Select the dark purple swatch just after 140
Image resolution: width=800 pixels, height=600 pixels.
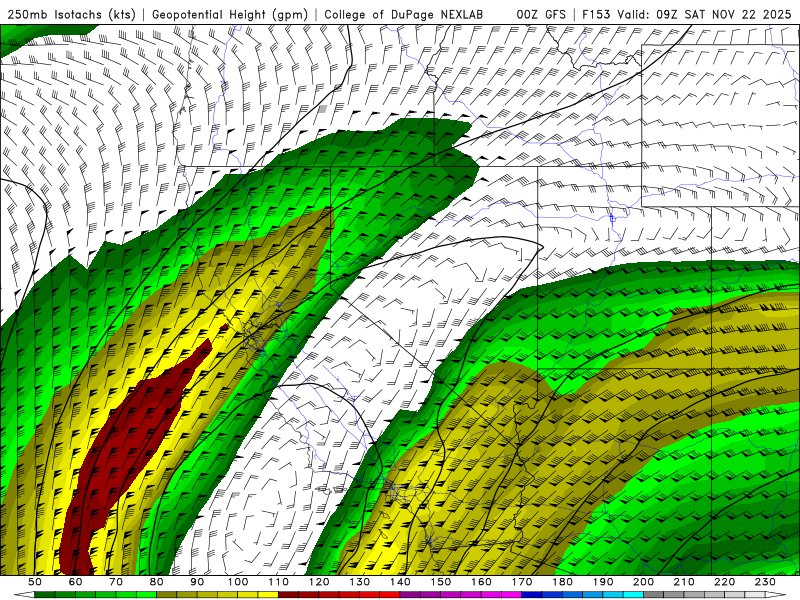click(x=410, y=595)
